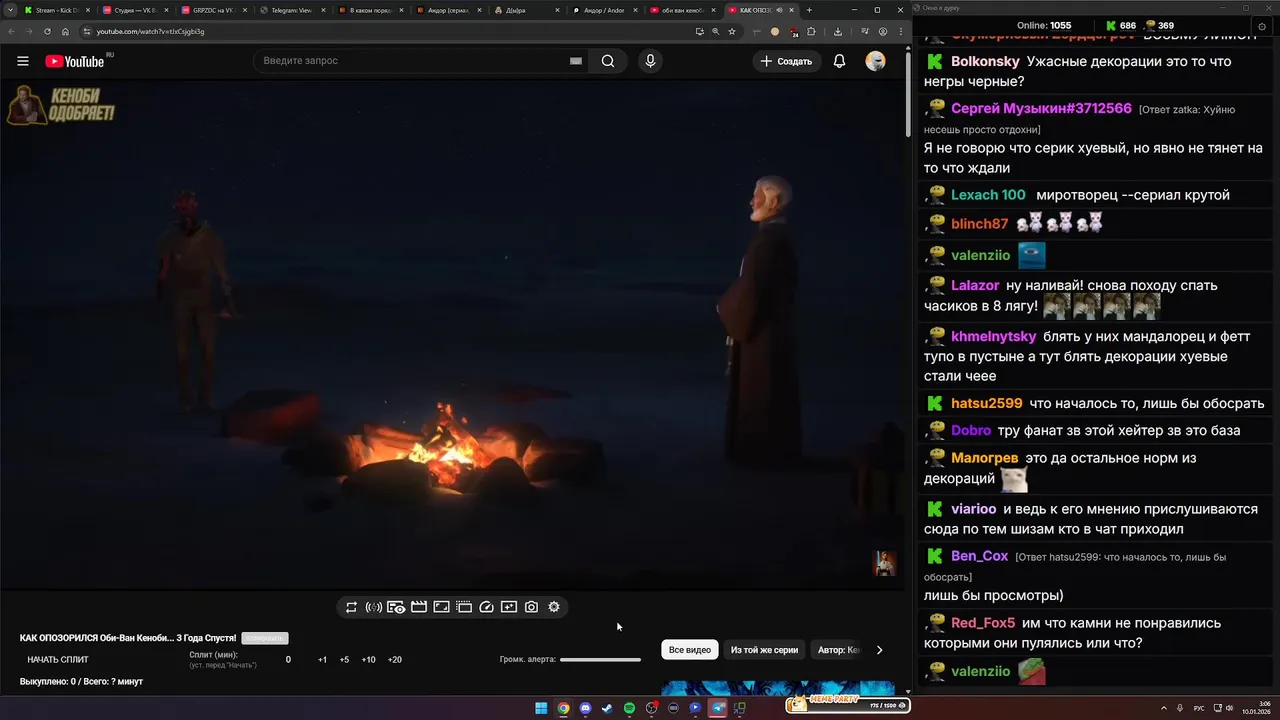Image resolution: width=1280 pixels, height=720 pixels.
Task: Open a new browser tab
Action: (809, 10)
